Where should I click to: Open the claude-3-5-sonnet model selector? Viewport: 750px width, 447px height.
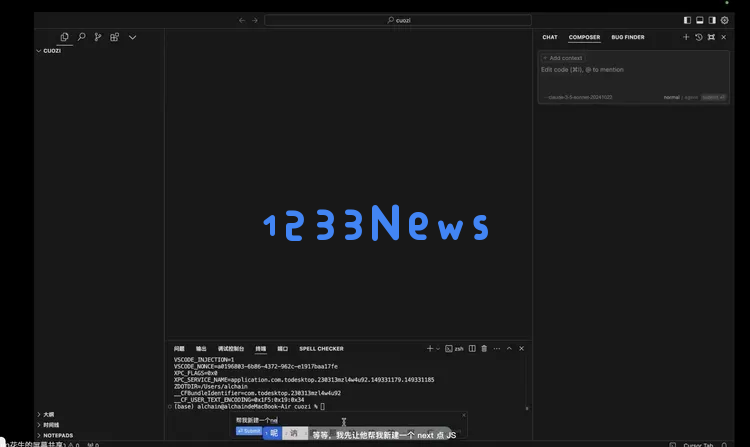coord(578,97)
